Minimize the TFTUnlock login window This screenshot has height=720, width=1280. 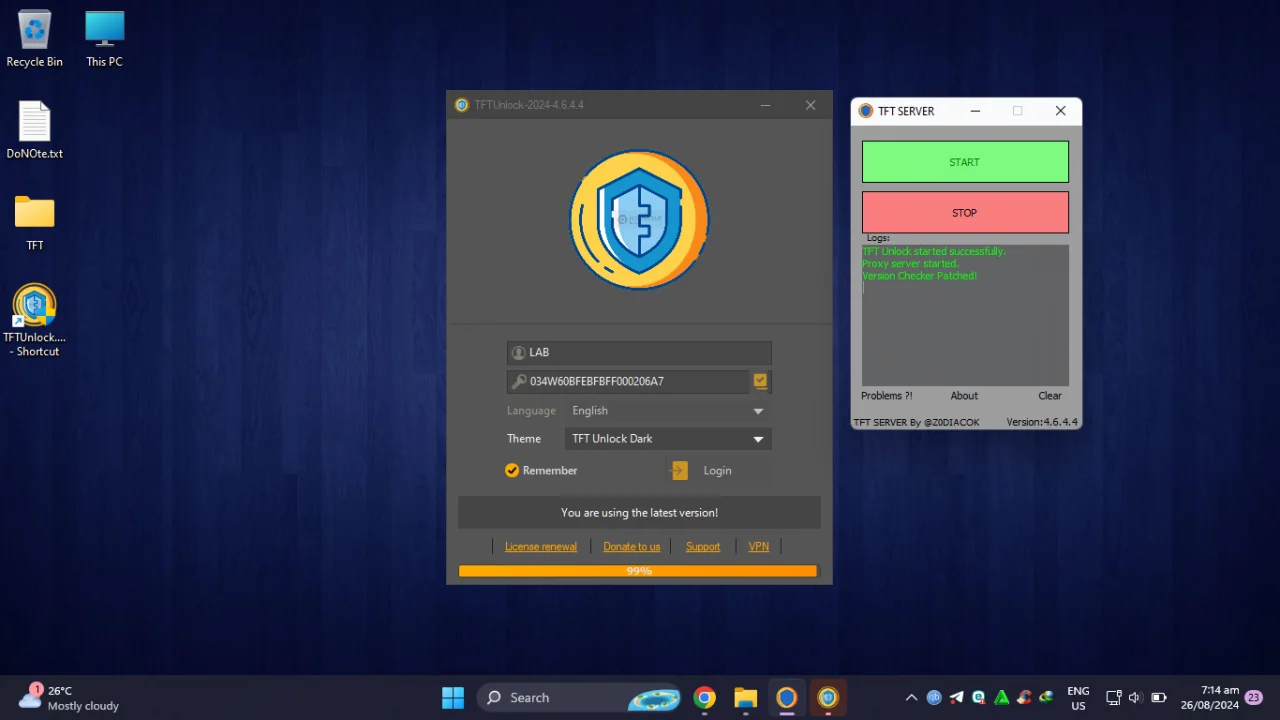(765, 105)
